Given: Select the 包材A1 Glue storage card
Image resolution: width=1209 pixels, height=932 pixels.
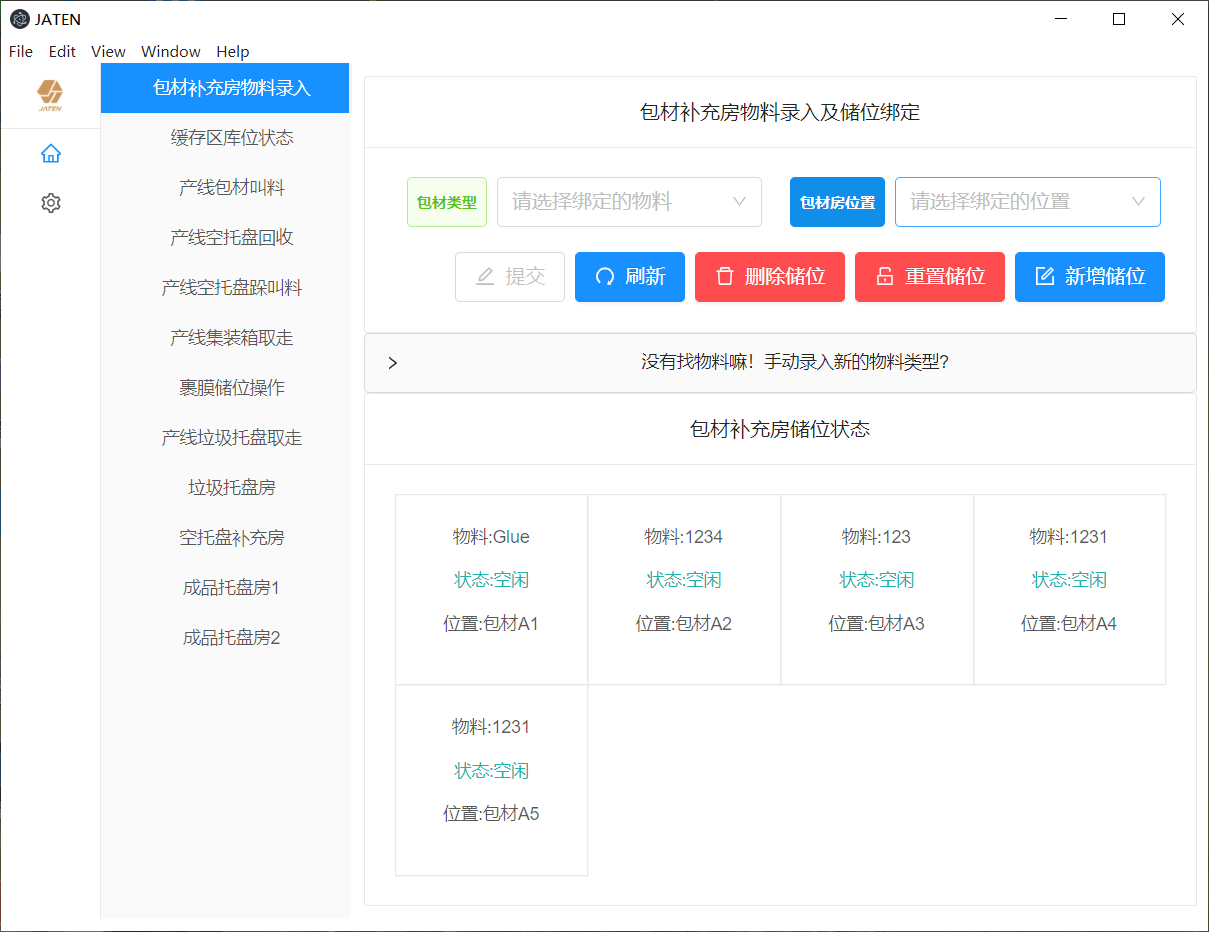Looking at the screenshot, I should tap(491, 590).
